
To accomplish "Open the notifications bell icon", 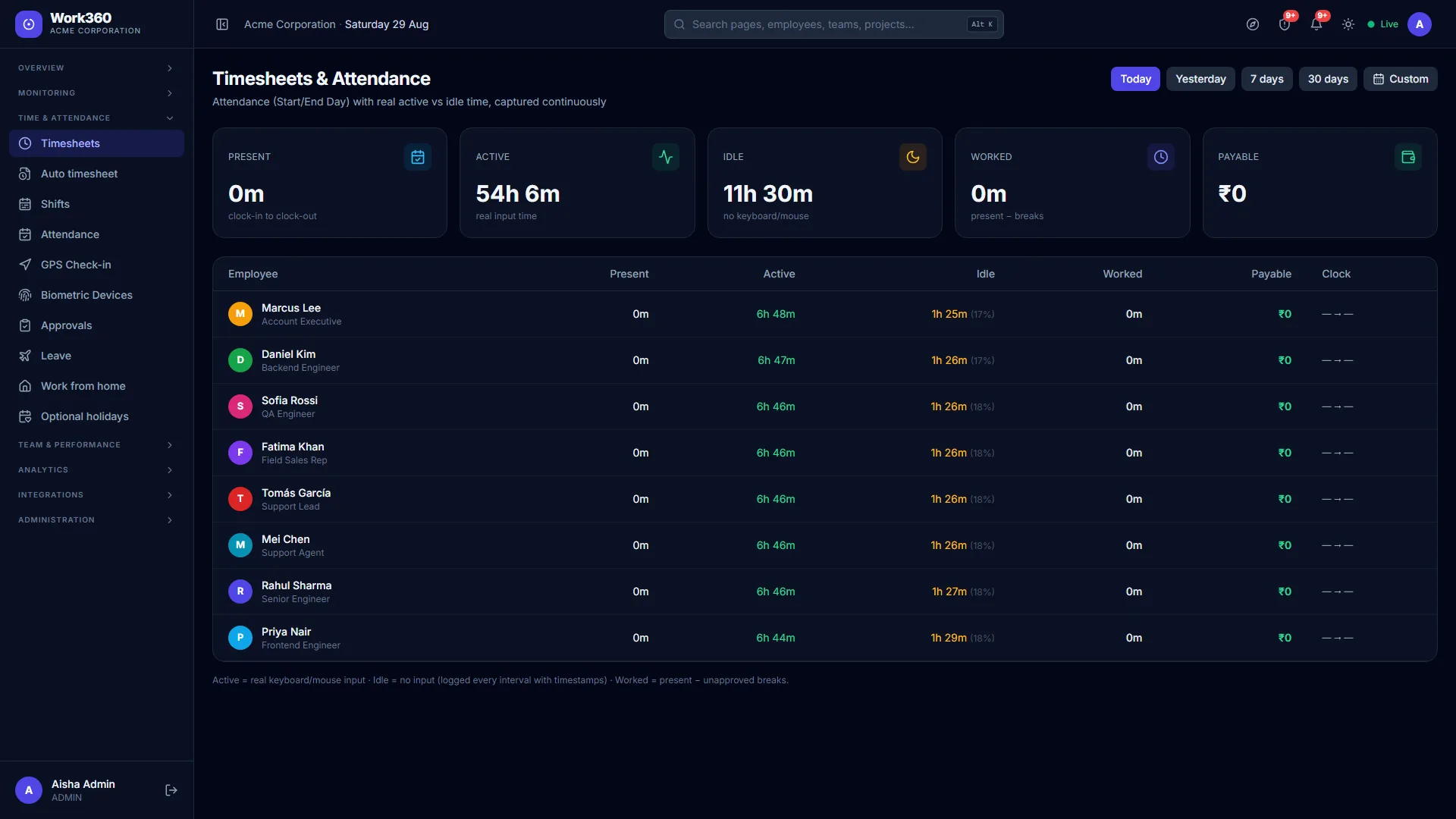I will pyautogui.click(x=1316, y=24).
